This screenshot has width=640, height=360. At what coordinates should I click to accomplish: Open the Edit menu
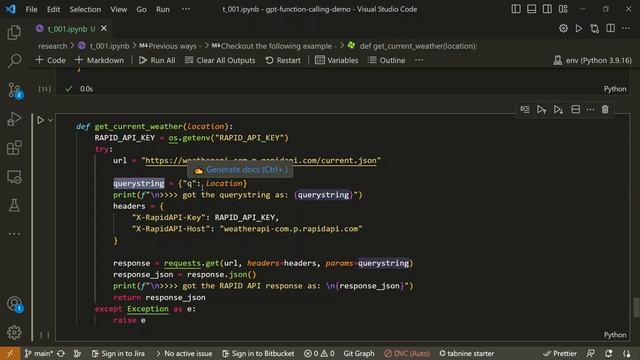click(53, 9)
